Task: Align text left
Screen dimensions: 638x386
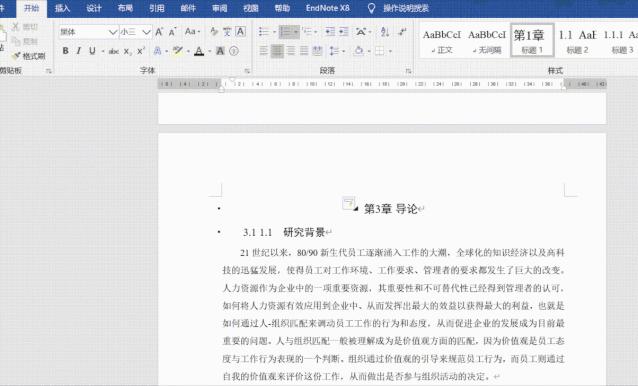Action: click(x=264, y=51)
